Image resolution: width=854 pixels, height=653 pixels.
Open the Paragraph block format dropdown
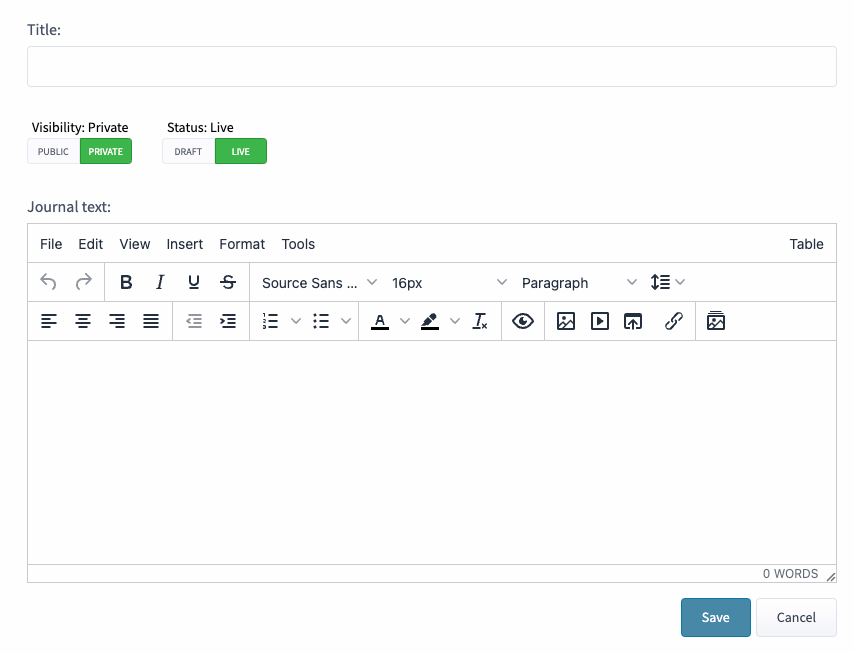(x=579, y=283)
